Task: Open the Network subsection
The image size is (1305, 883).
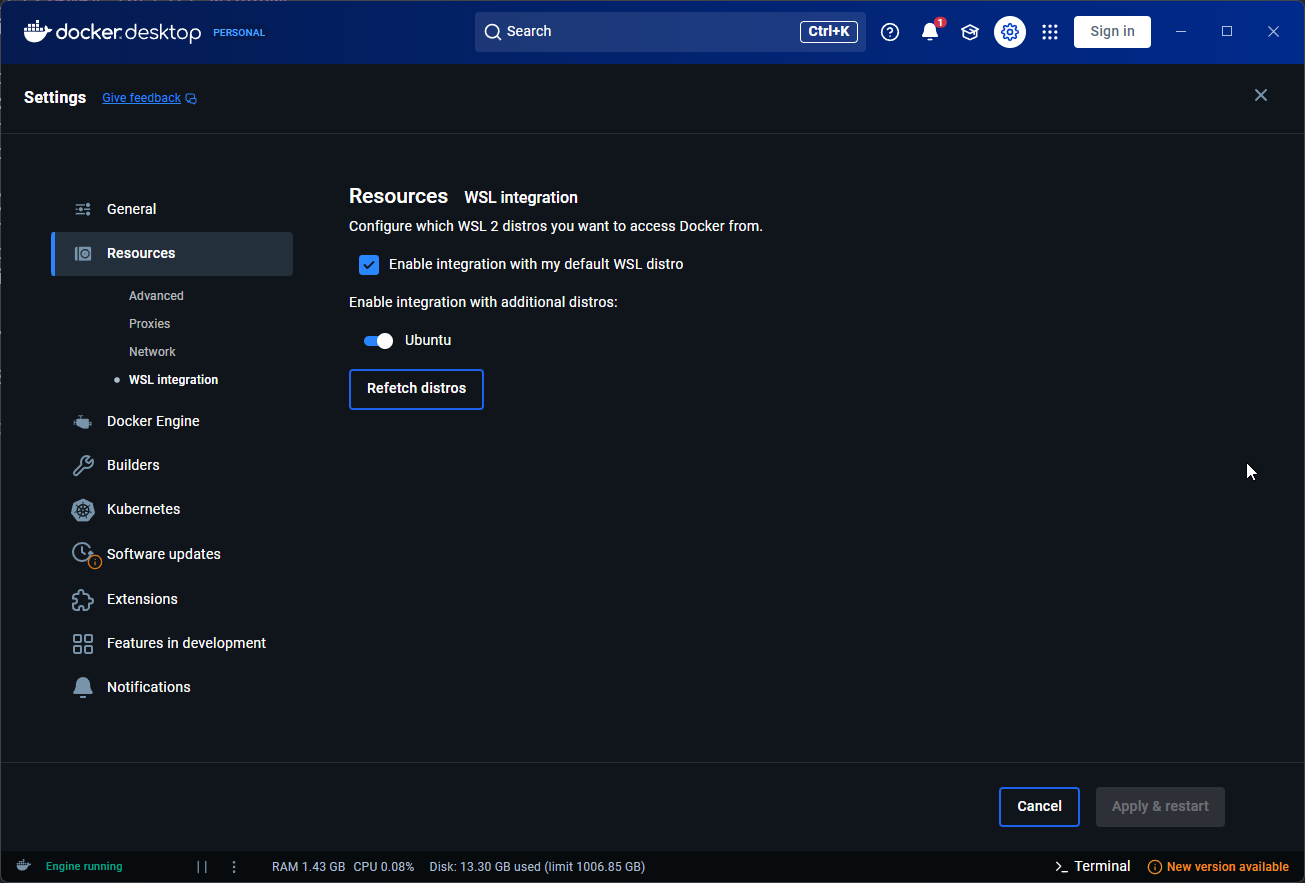Action: (152, 352)
